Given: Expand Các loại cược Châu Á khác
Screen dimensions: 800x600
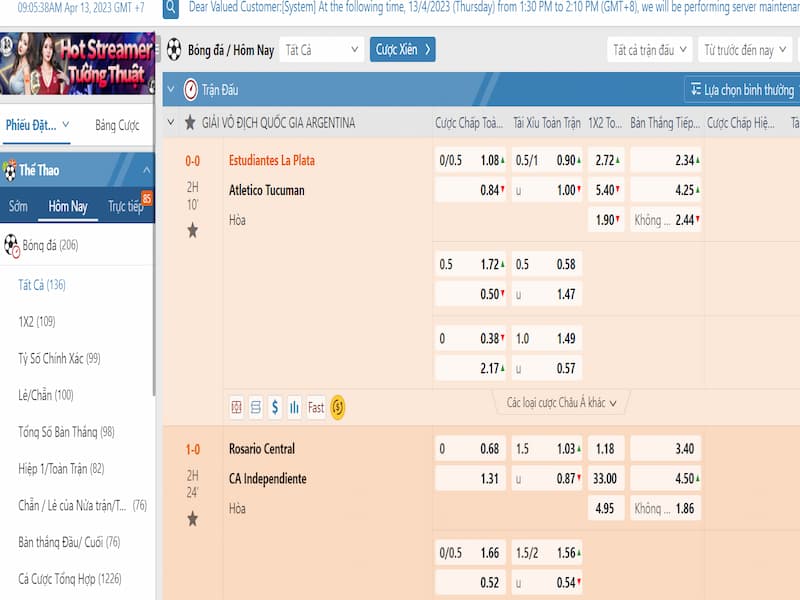Looking at the screenshot, I should (561, 403).
